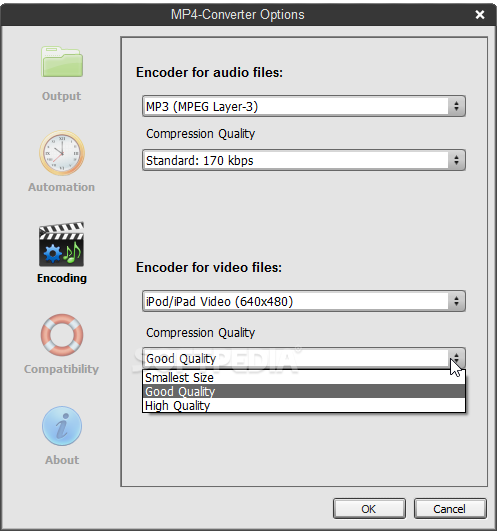Viewport: 497px width, 531px height.
Task: Open the Automation clock icon section
Action: [62, 153]
